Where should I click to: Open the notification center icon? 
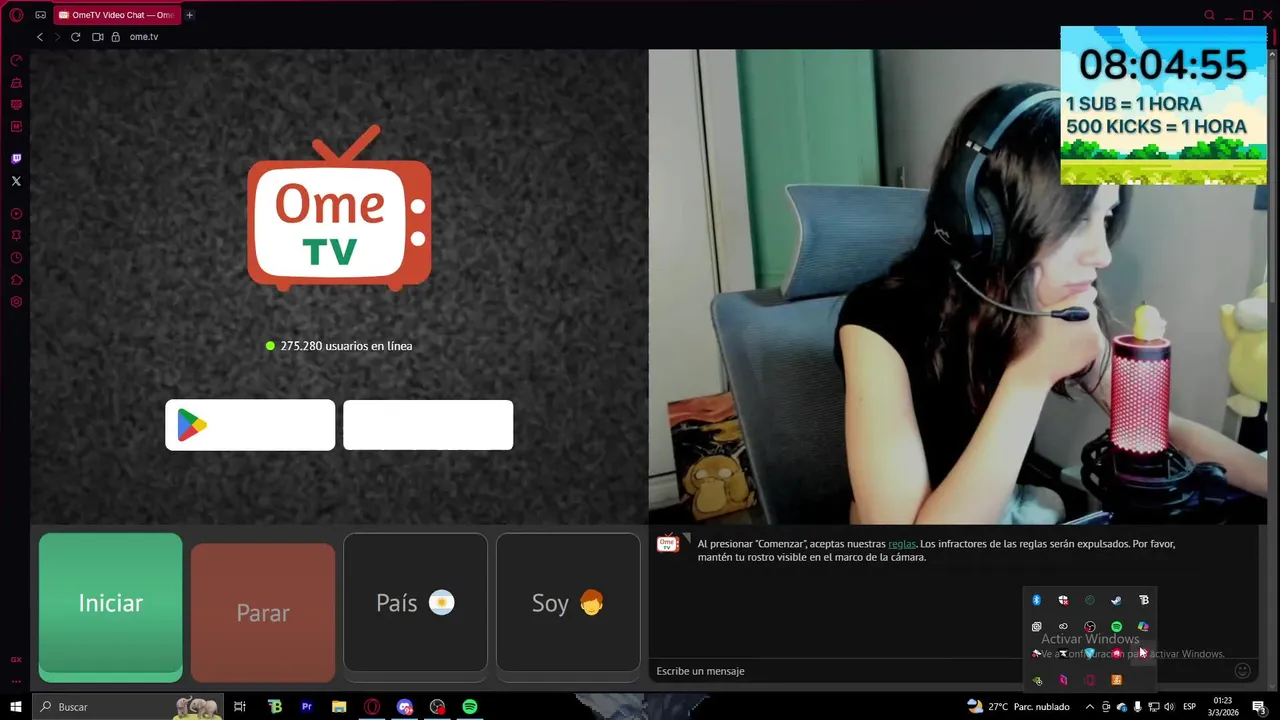tap(1259, 707)
